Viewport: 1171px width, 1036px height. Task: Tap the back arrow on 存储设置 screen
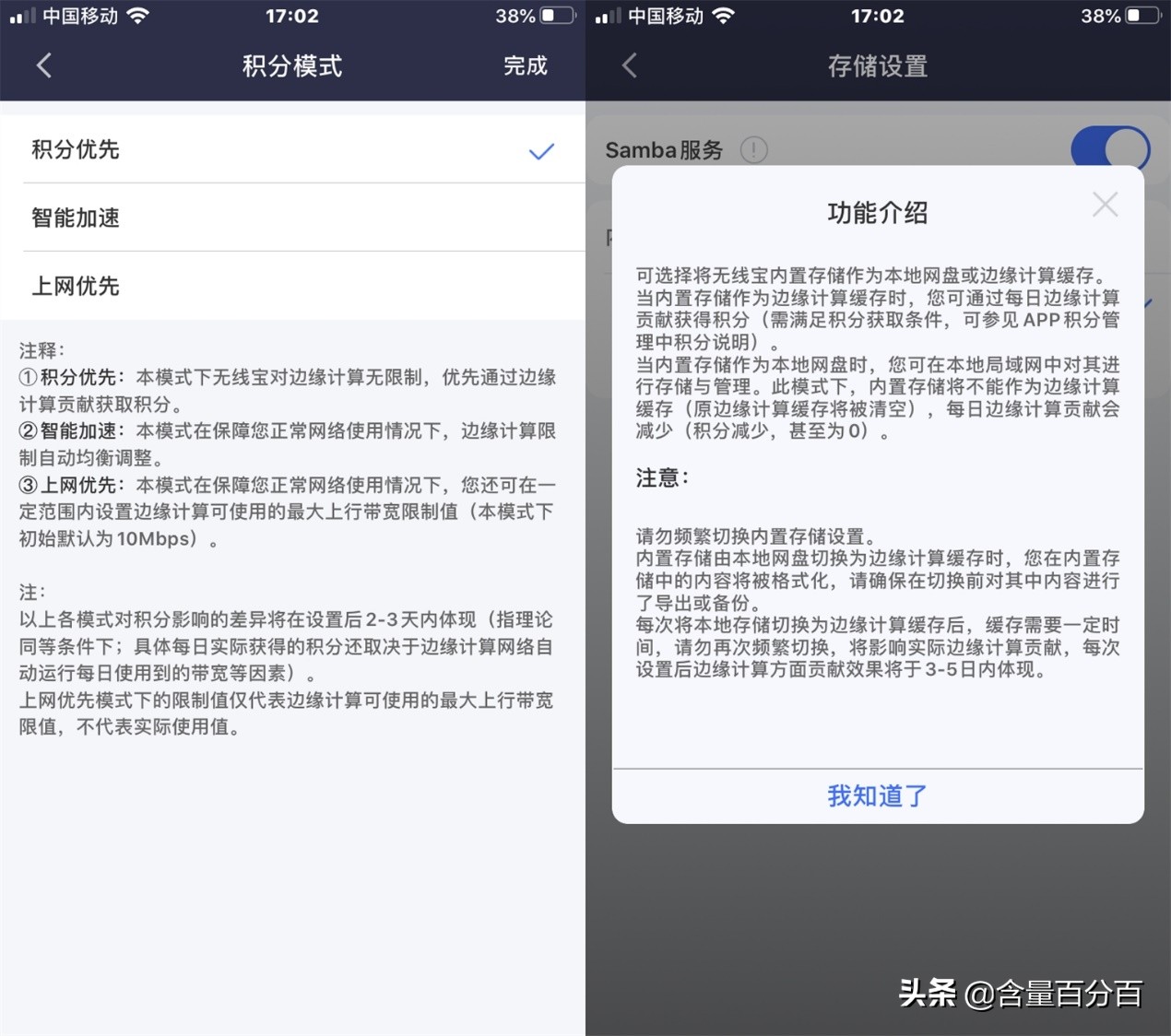point(630,65)
